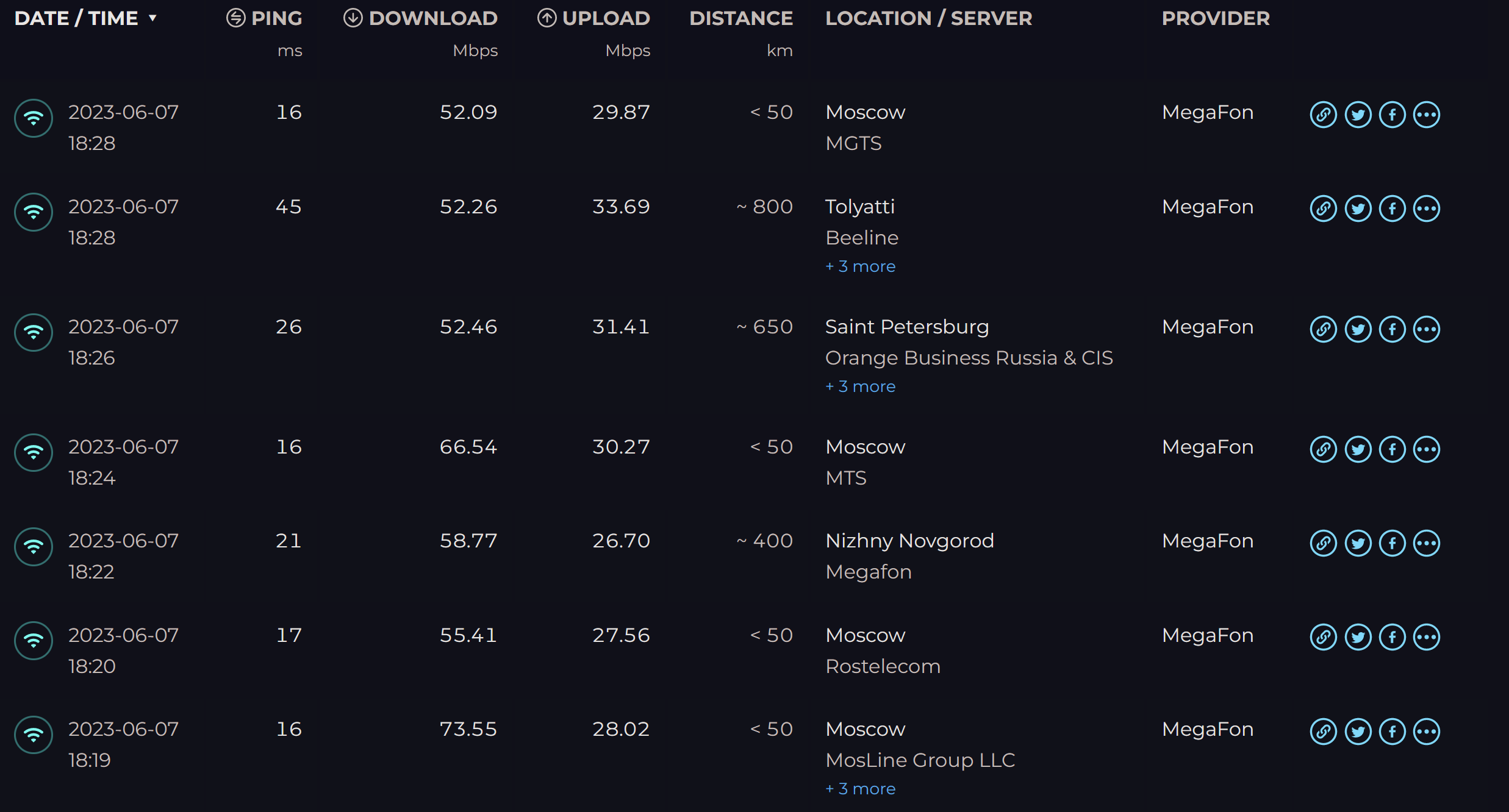Sort by PROVIDER column header
This screenshot has height=812, width=1509.
tap(1216, 18)
